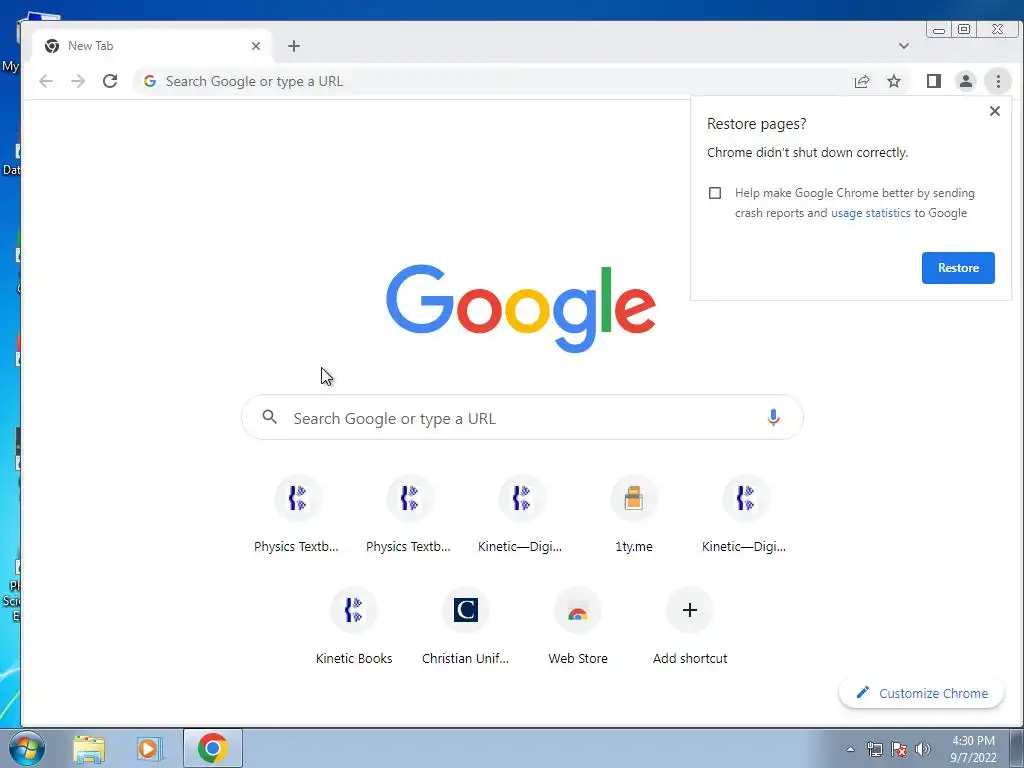Click the Google logo
Image resolution: width=1024 pixels, height=768 pixels.
pos(520,308)
